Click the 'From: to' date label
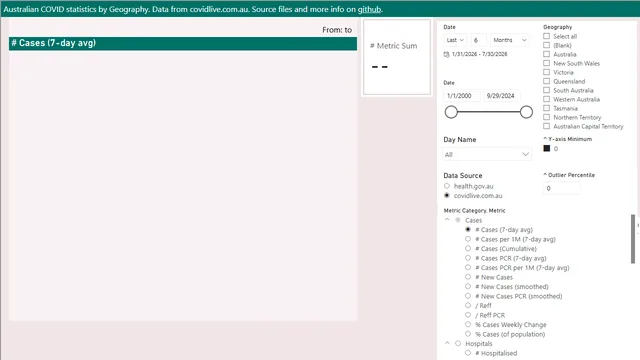 pos(337,30)
